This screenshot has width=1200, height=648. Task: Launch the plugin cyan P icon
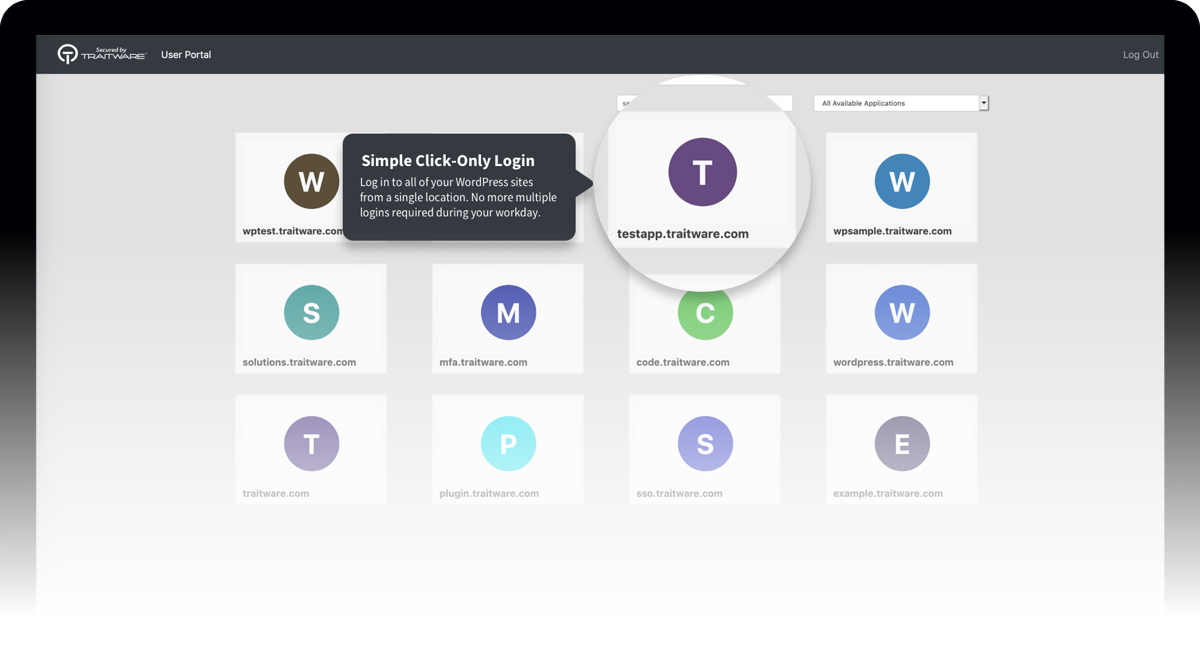(x=508, y=443)
